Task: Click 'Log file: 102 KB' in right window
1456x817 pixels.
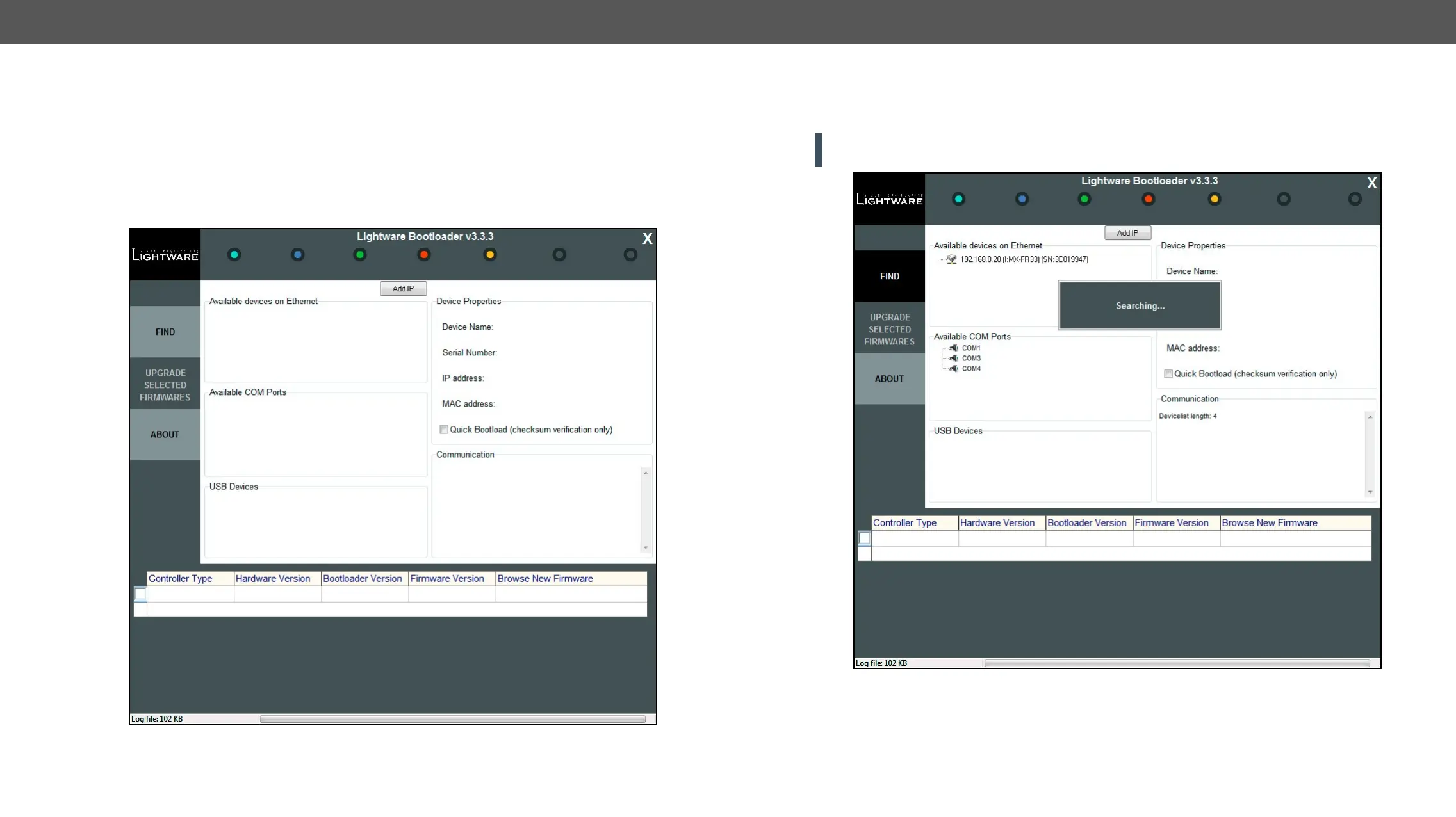Action: (881, 663)
